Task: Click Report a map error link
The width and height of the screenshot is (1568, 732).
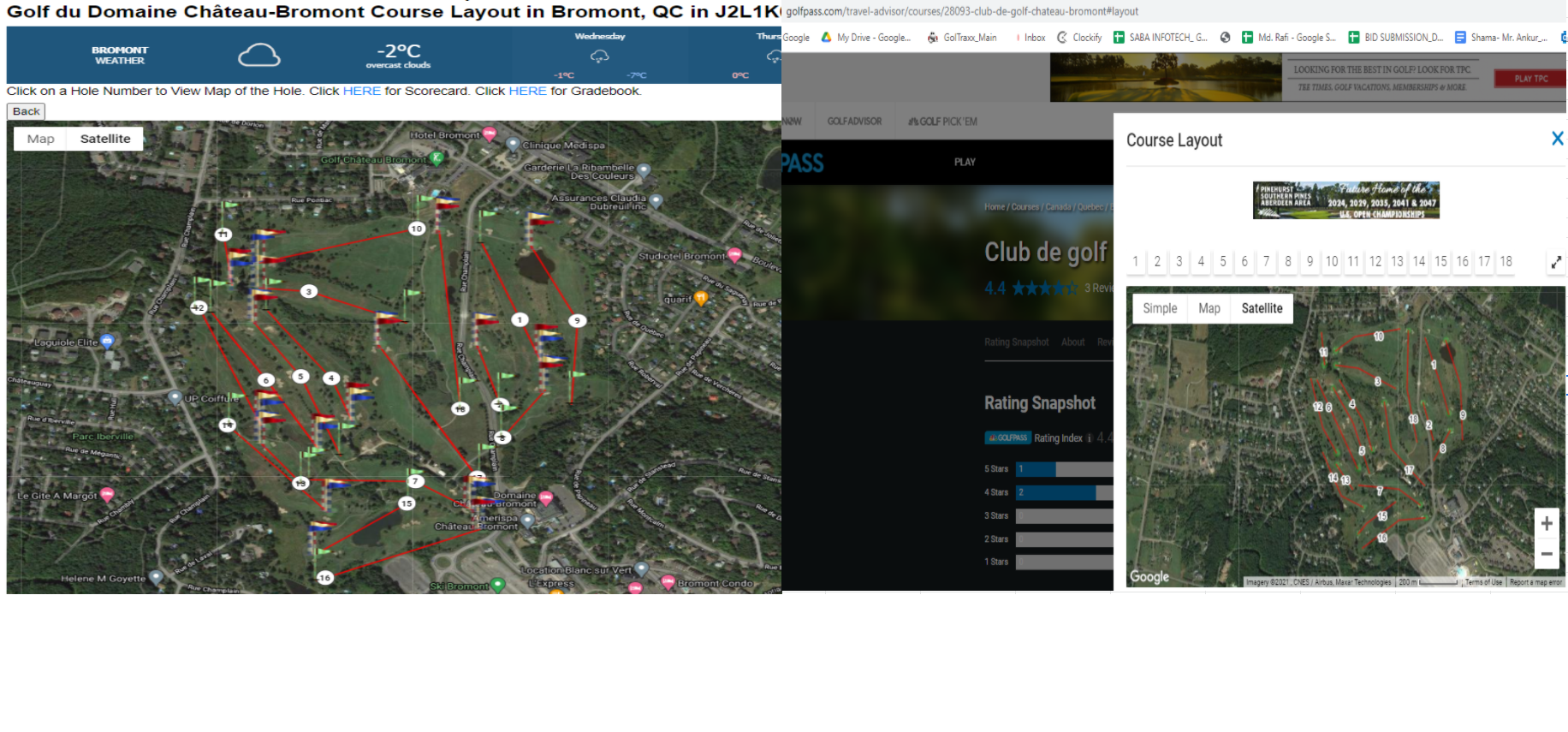Action: click(1535, 582)
